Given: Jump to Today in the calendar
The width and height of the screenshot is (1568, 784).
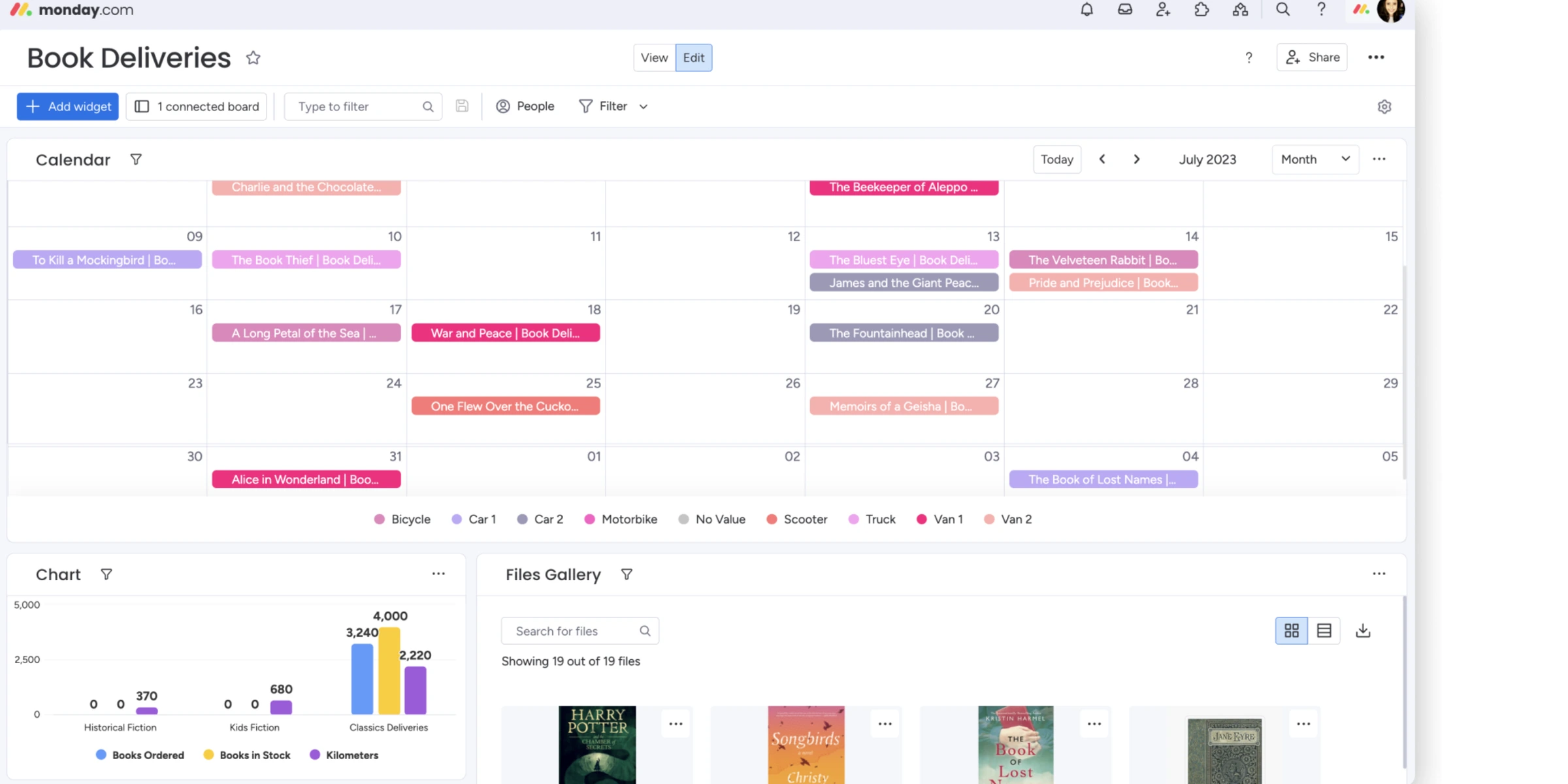Looking at the screenshot, I should pyautogui.click(x=1056, y=159).
